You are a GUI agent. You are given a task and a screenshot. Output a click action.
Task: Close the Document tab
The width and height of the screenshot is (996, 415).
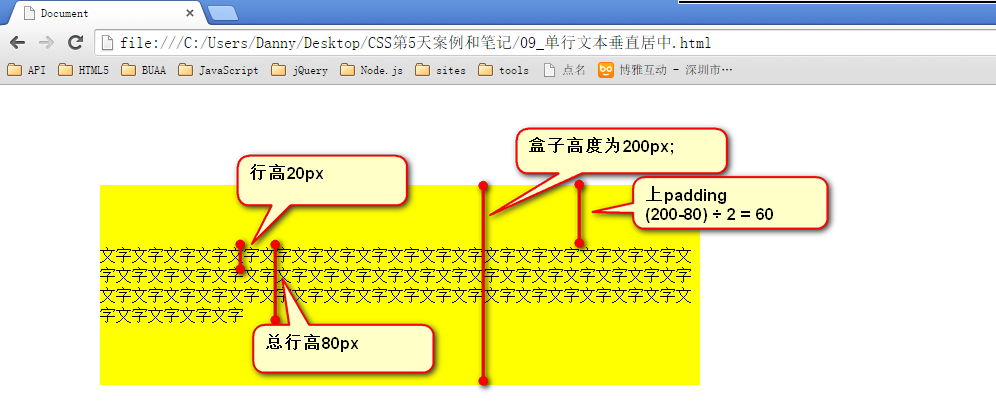coord(190,13)
